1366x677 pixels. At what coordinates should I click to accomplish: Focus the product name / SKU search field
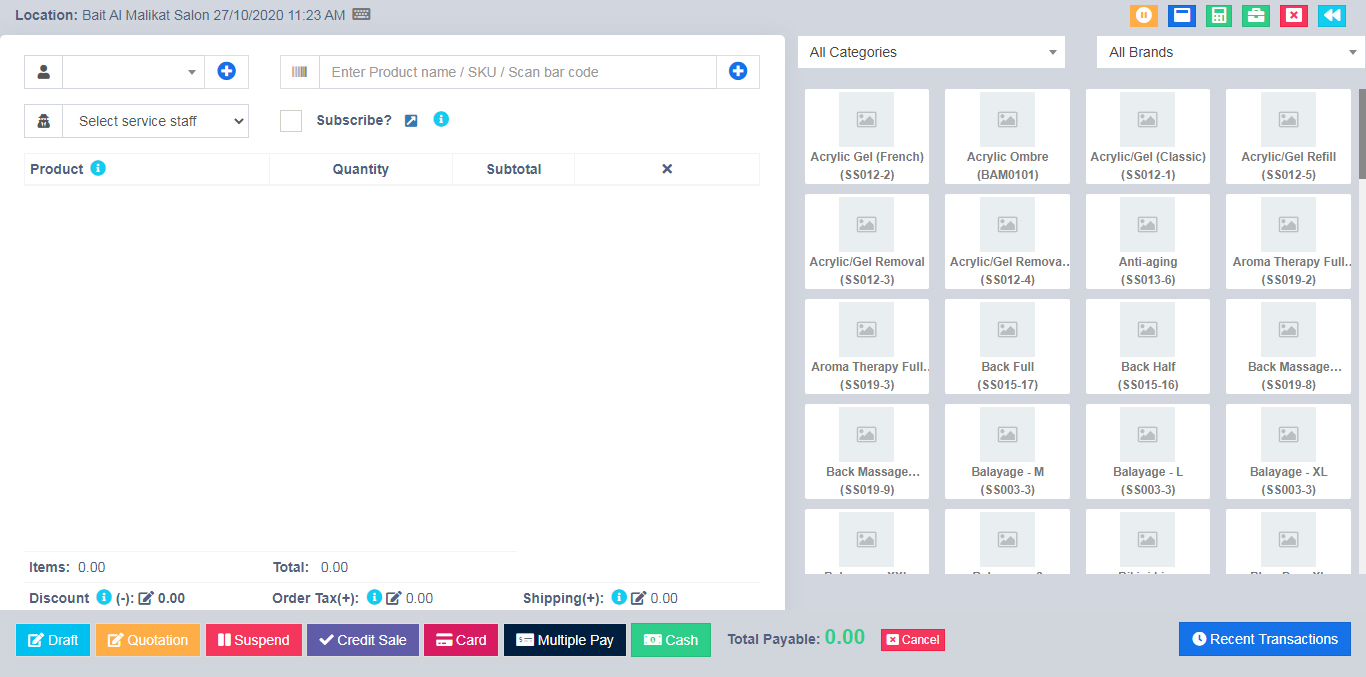517,72
